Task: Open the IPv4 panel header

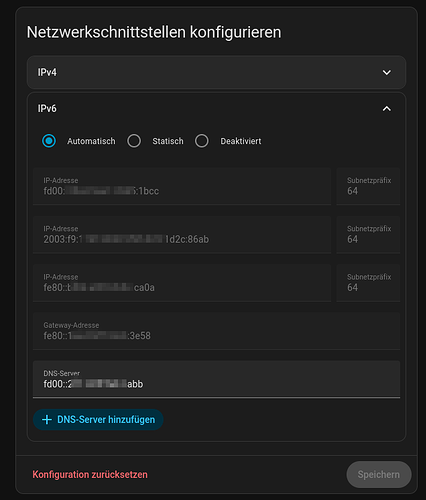Action: tap(216, 72)
